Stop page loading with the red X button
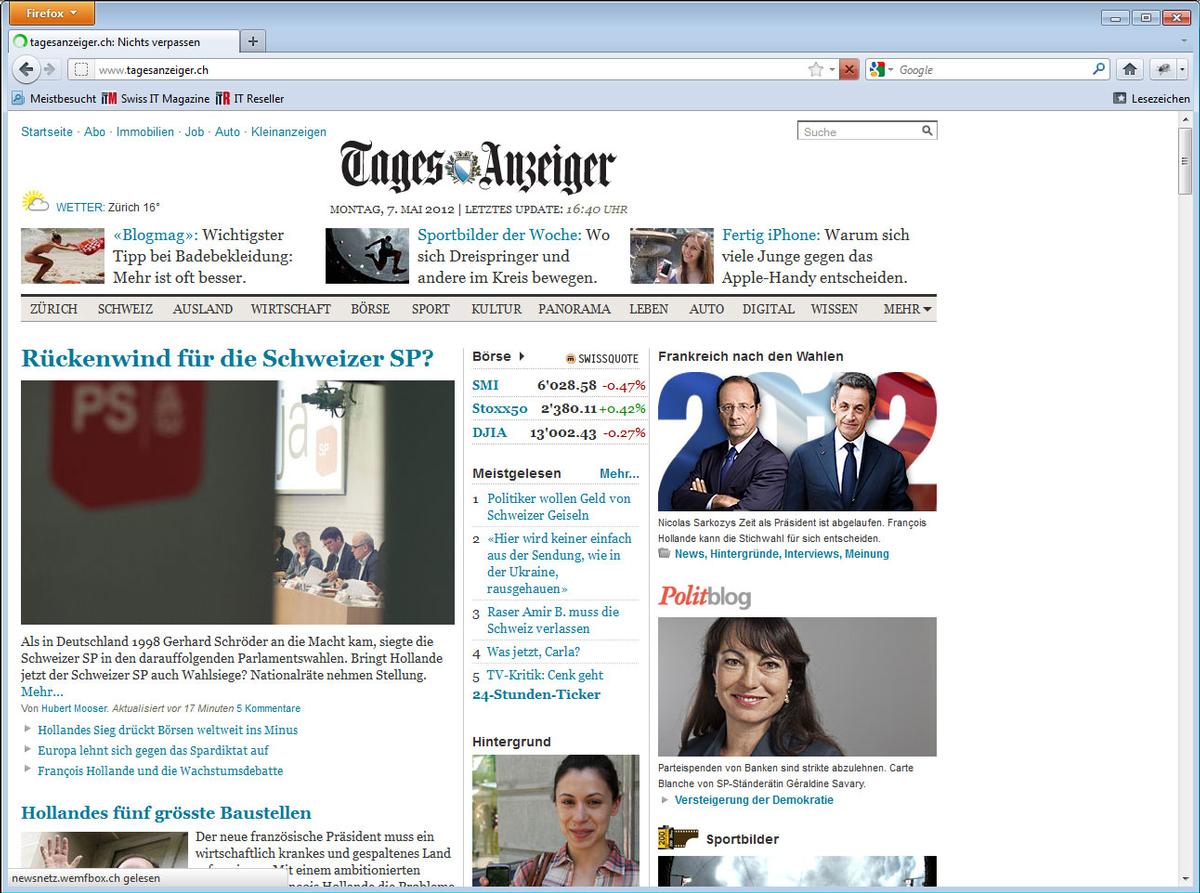Image resolution: width=1200 pixels, height=893 pixels. pos(849,69)
